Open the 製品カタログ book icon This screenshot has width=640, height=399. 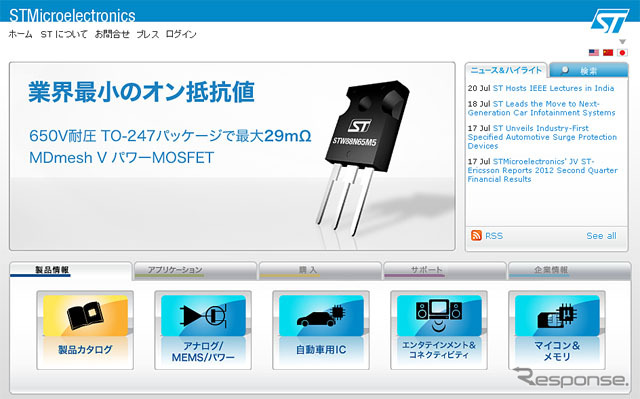[x=85, y=316]
